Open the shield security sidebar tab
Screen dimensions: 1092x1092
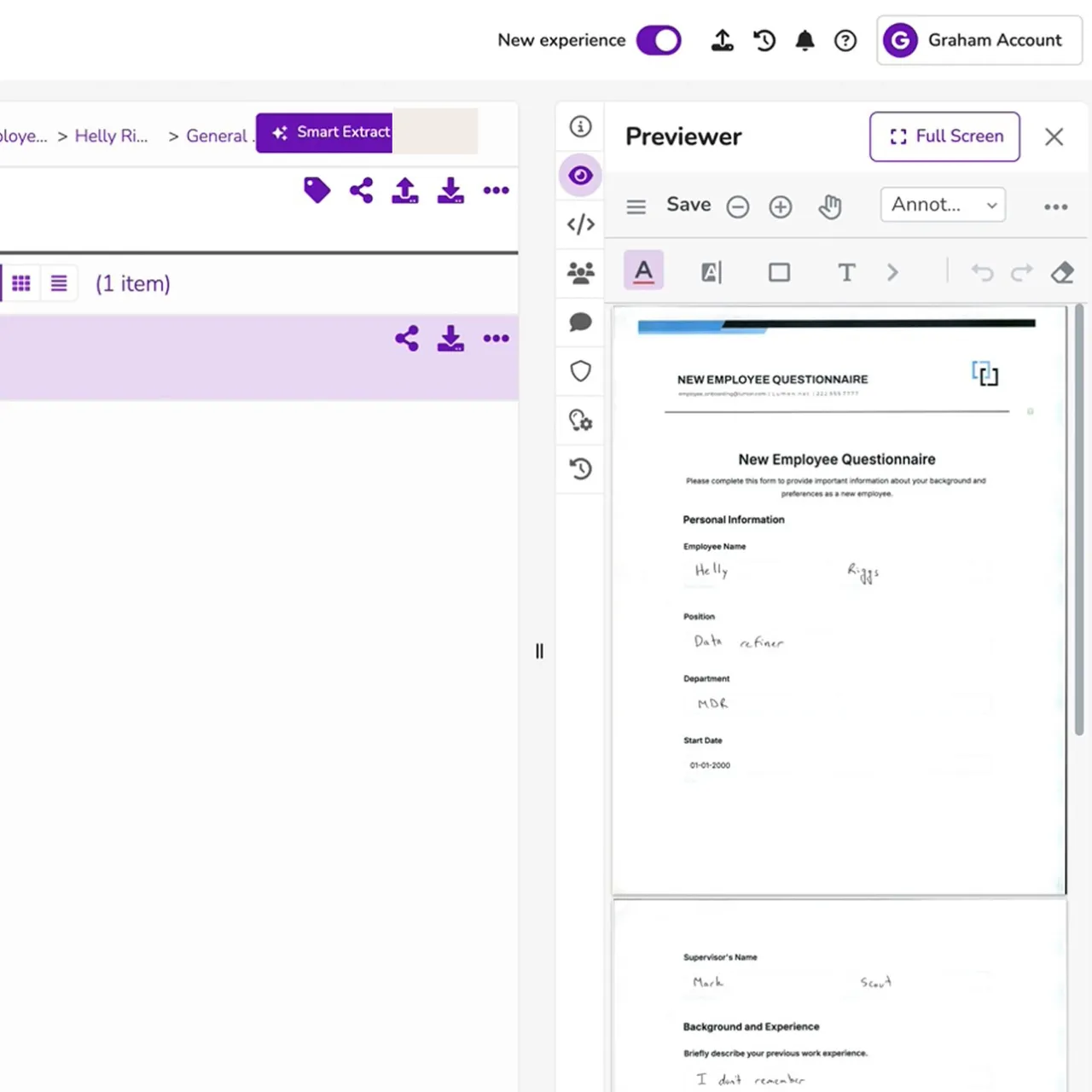[x=580, y=371]
